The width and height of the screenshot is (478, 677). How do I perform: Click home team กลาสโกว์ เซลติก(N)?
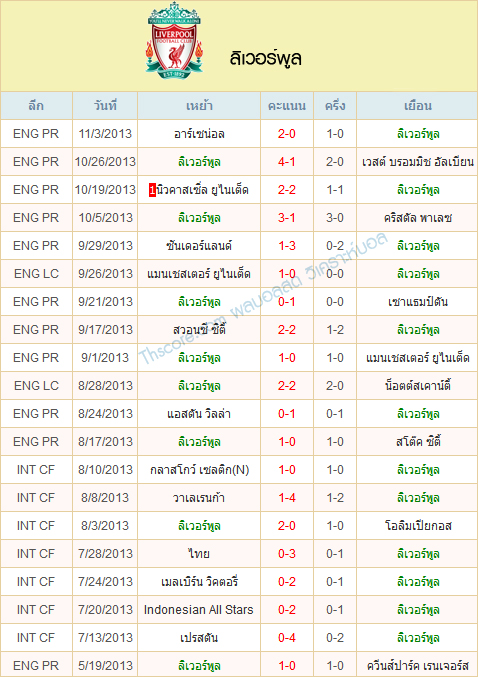[x=199, y=470]
